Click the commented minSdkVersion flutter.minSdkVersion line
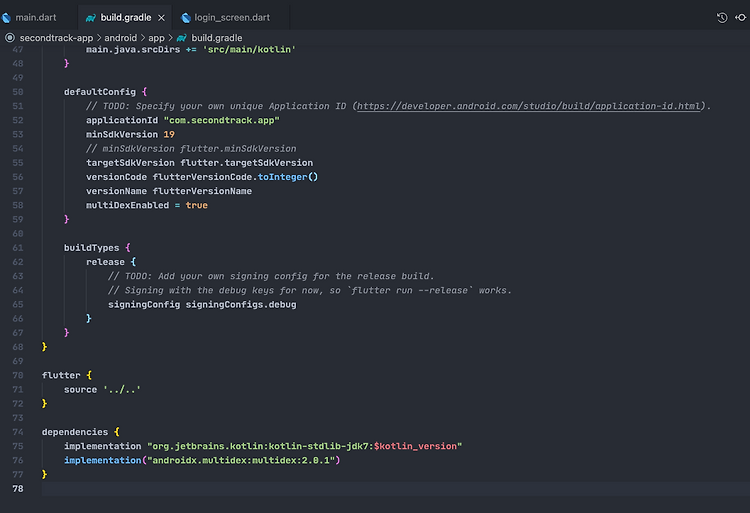 click(x=191, y=149)
